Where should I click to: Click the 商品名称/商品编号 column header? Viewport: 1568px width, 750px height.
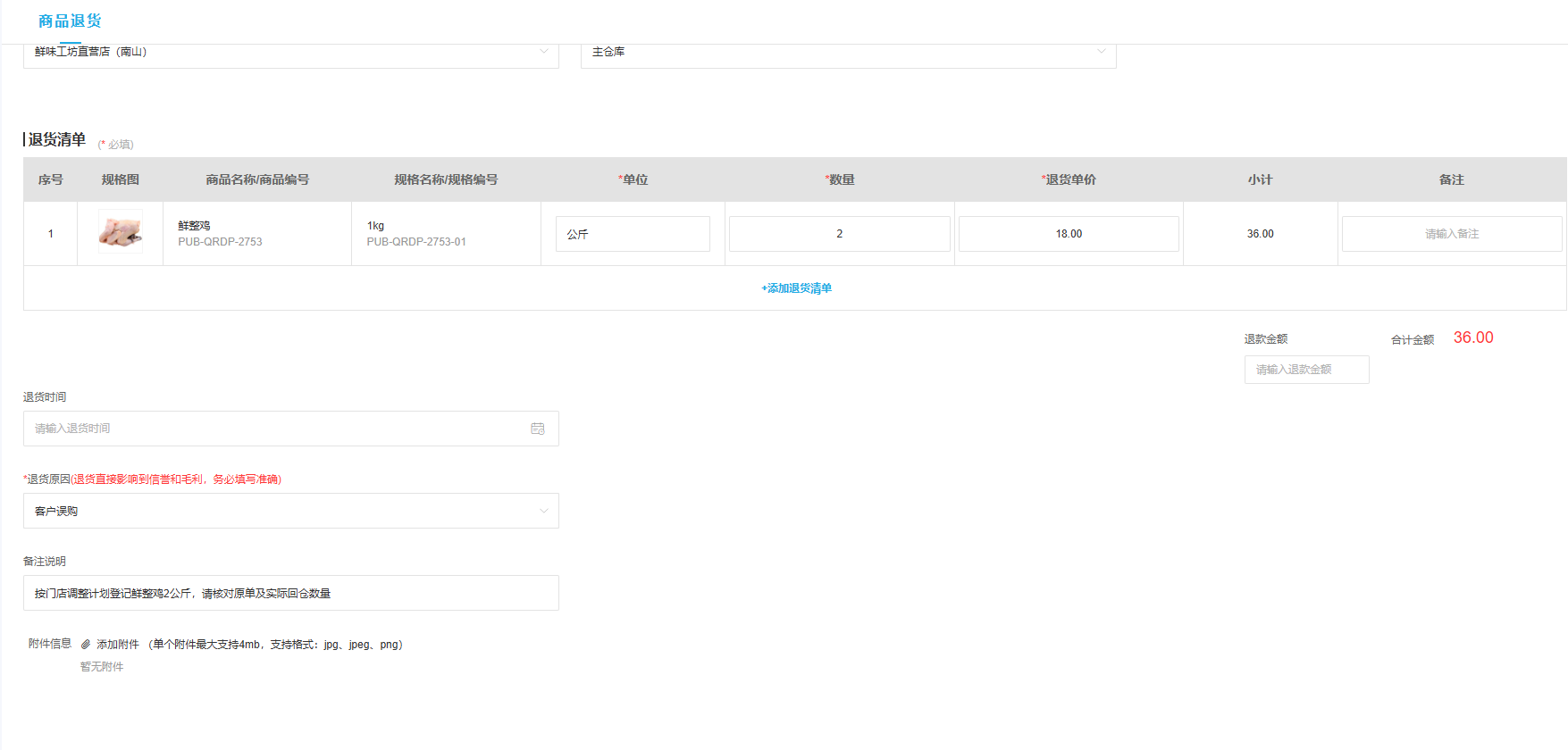coord(257,179)
